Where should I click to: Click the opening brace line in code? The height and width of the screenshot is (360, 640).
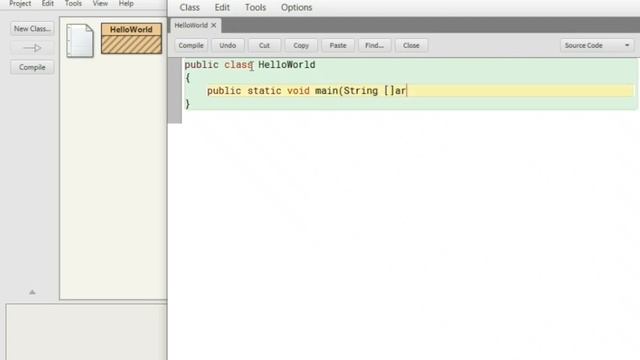(x=188, y=78)
